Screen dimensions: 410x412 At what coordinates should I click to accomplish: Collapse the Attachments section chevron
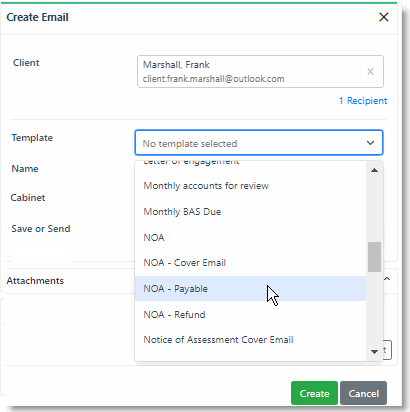tap(387, 279)
